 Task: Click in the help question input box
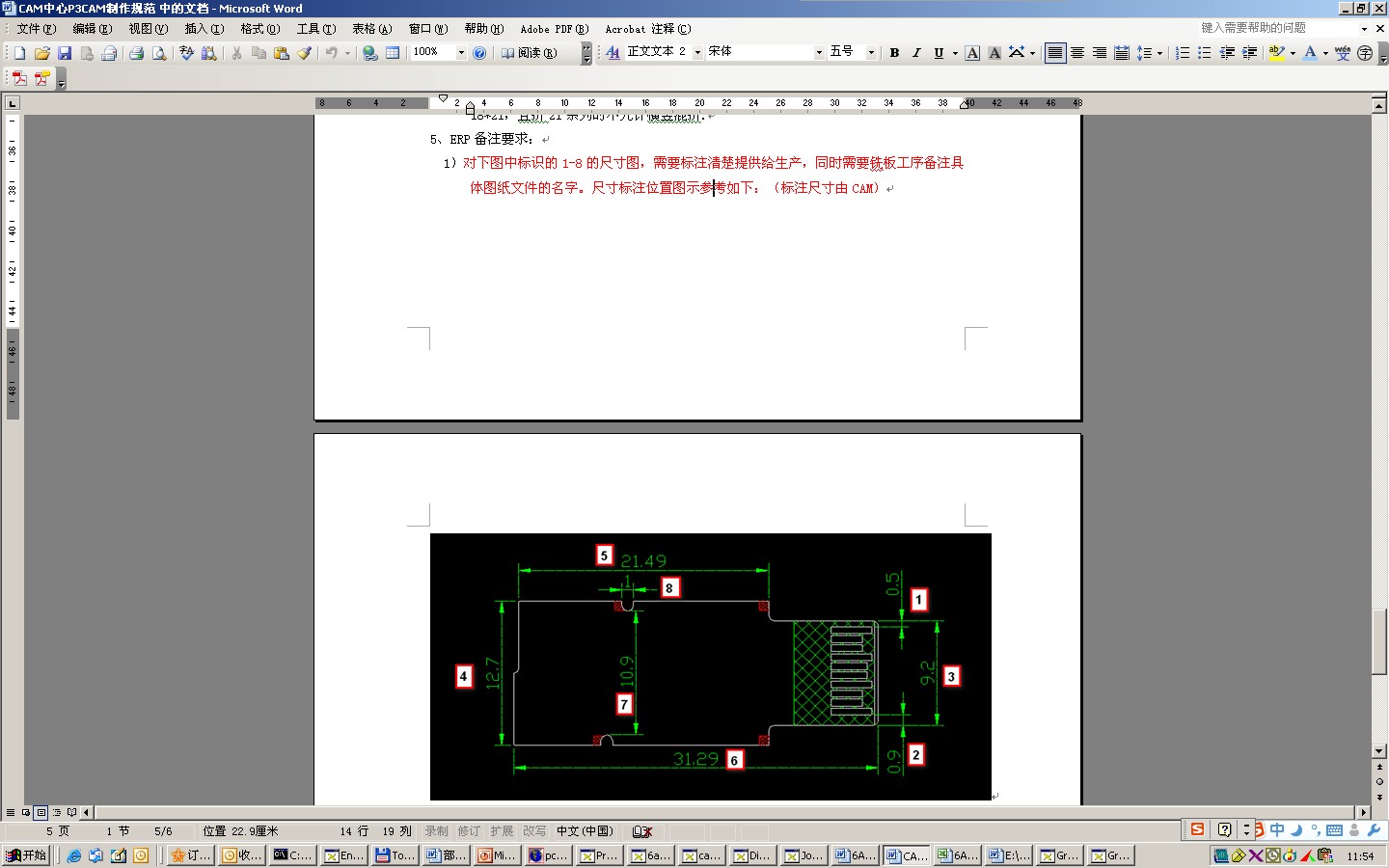1278,28
